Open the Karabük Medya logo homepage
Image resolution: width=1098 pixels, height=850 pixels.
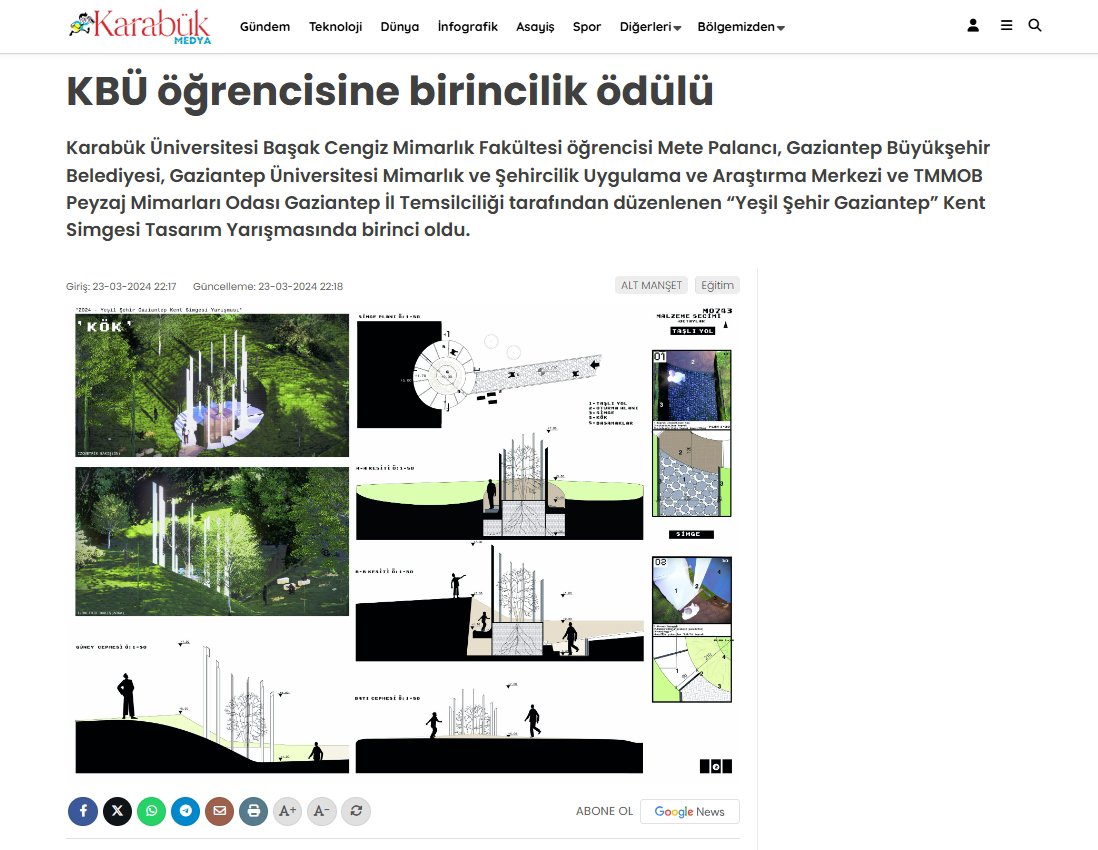[x=140, y=27]
